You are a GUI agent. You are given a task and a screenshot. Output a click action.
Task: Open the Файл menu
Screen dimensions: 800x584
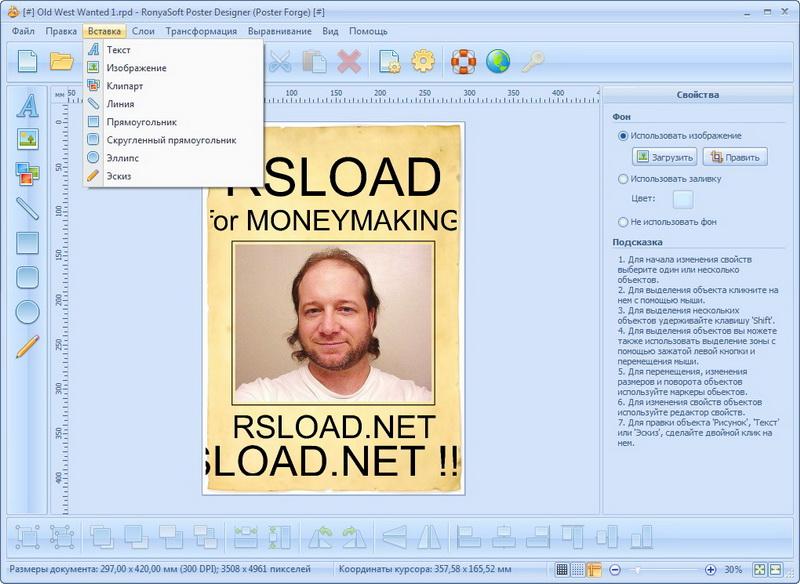[x=23, y=31]
